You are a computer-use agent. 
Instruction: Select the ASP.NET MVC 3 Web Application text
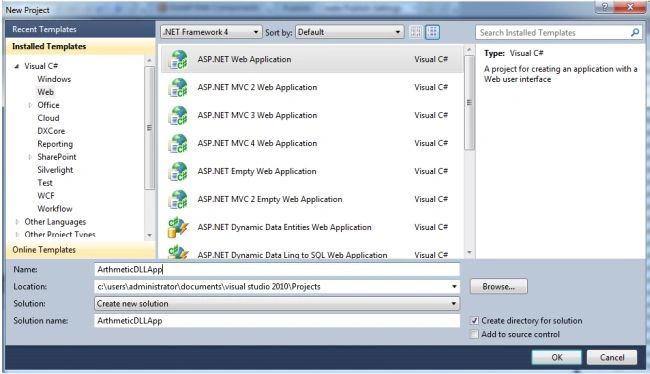coord(257,115)
